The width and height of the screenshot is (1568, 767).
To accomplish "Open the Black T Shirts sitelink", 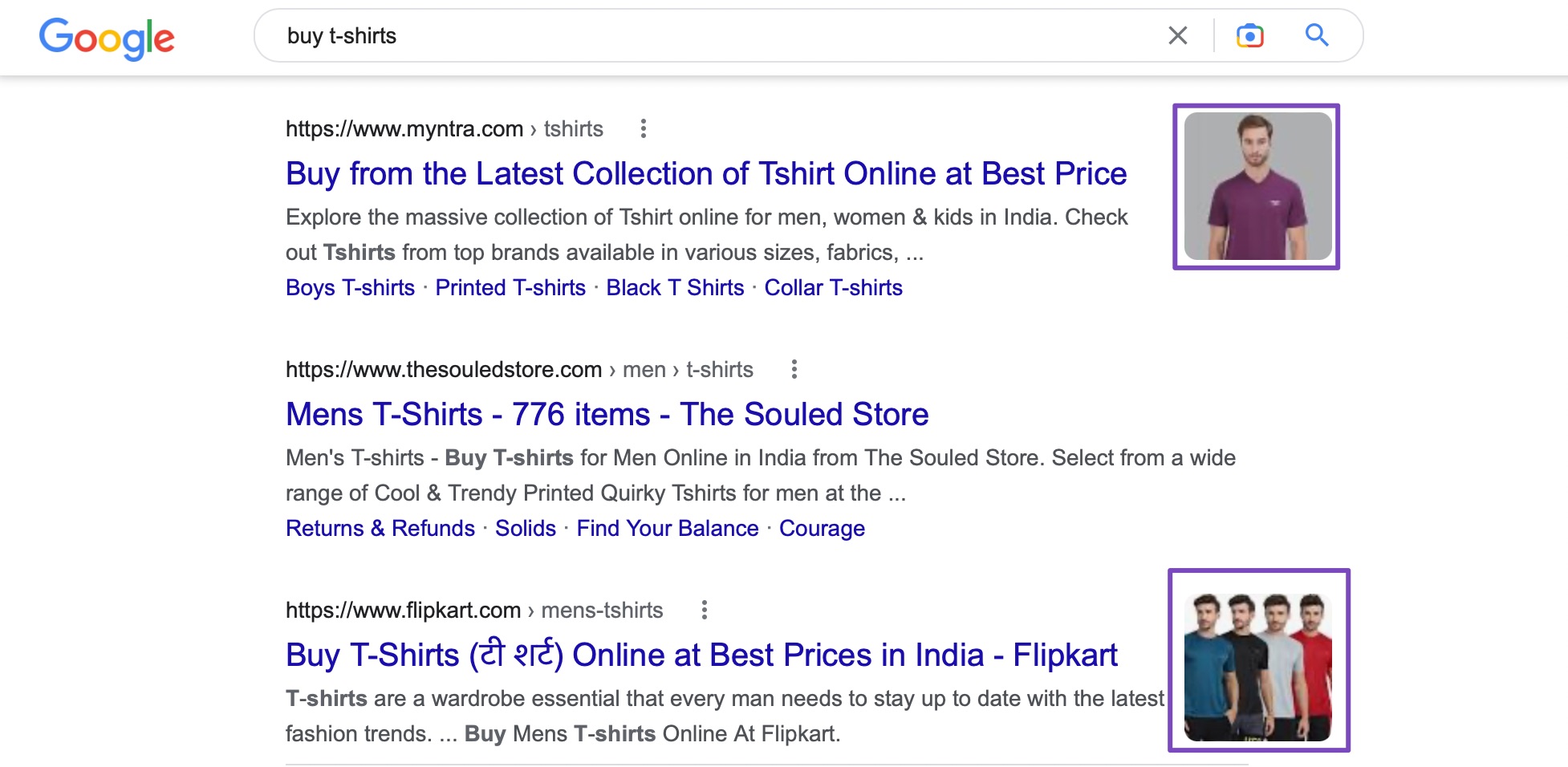I will tap(675, 288).
